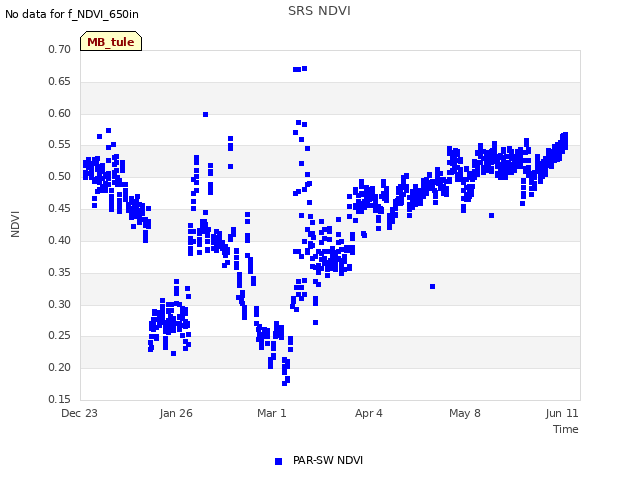Click the May 8 date tick label
This screenshot has height=480, width=640.
464,413
